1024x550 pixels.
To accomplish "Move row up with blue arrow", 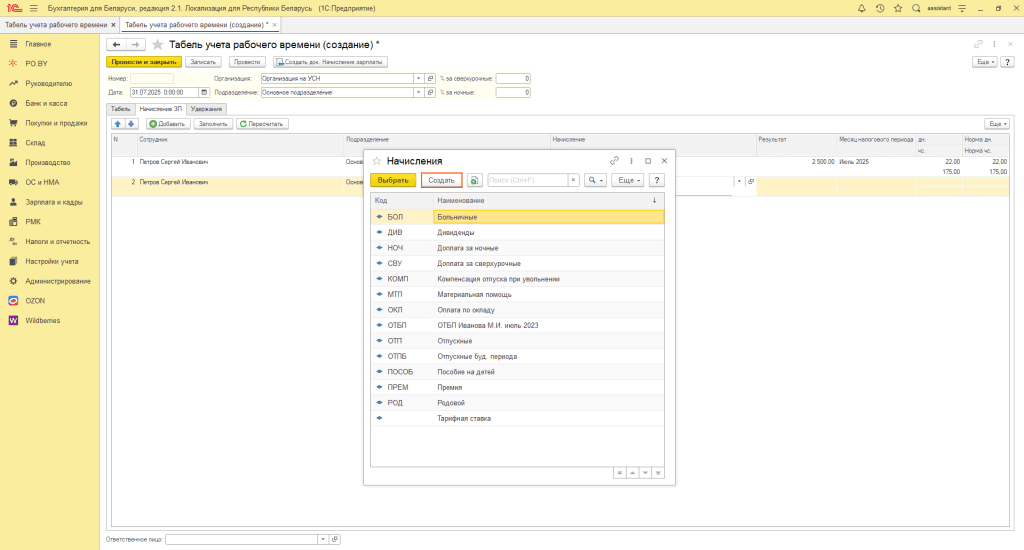I will pyautogui.click(x=118, y=124).
